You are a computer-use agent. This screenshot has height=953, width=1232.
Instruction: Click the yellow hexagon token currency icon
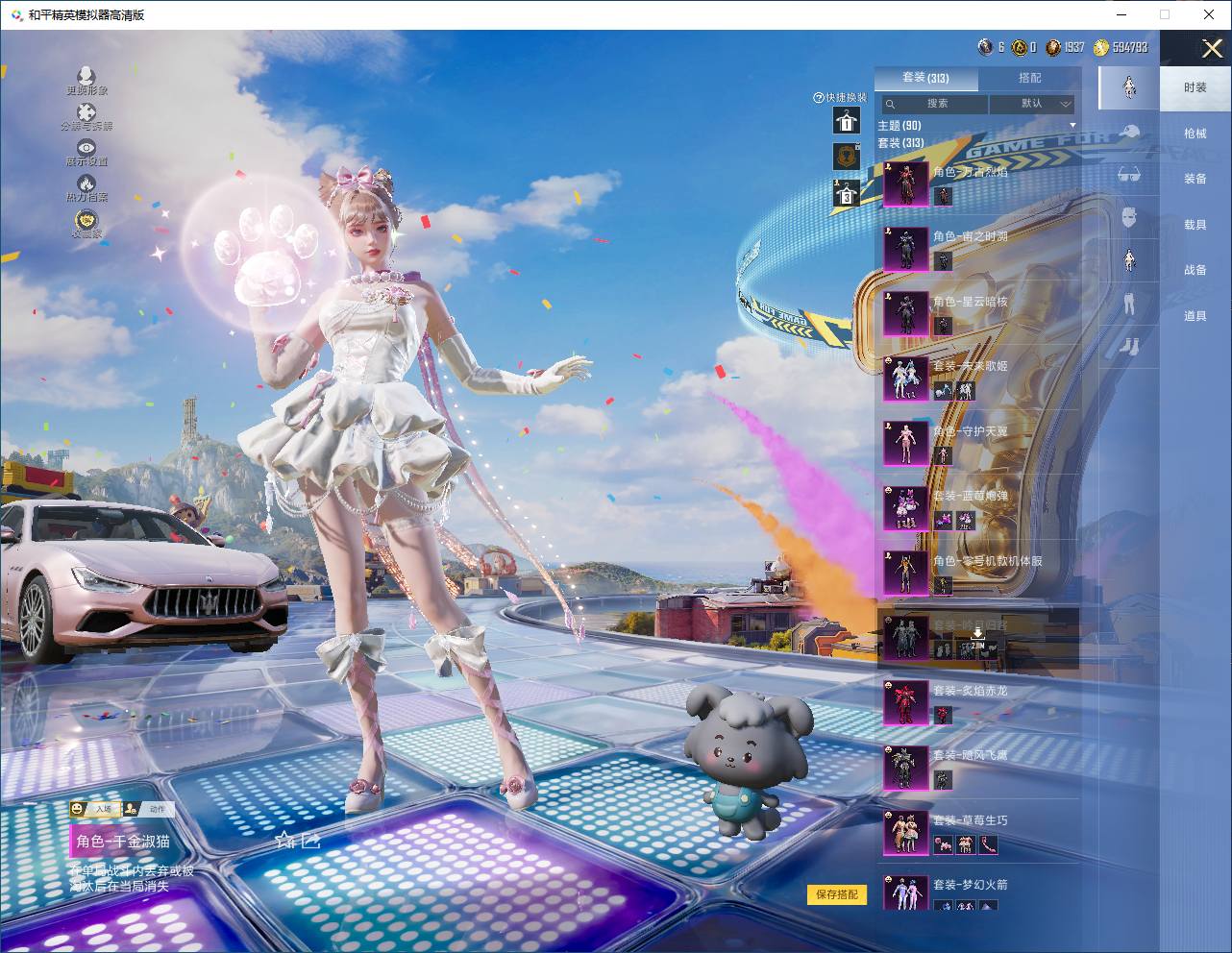[x=1019, y=47]
